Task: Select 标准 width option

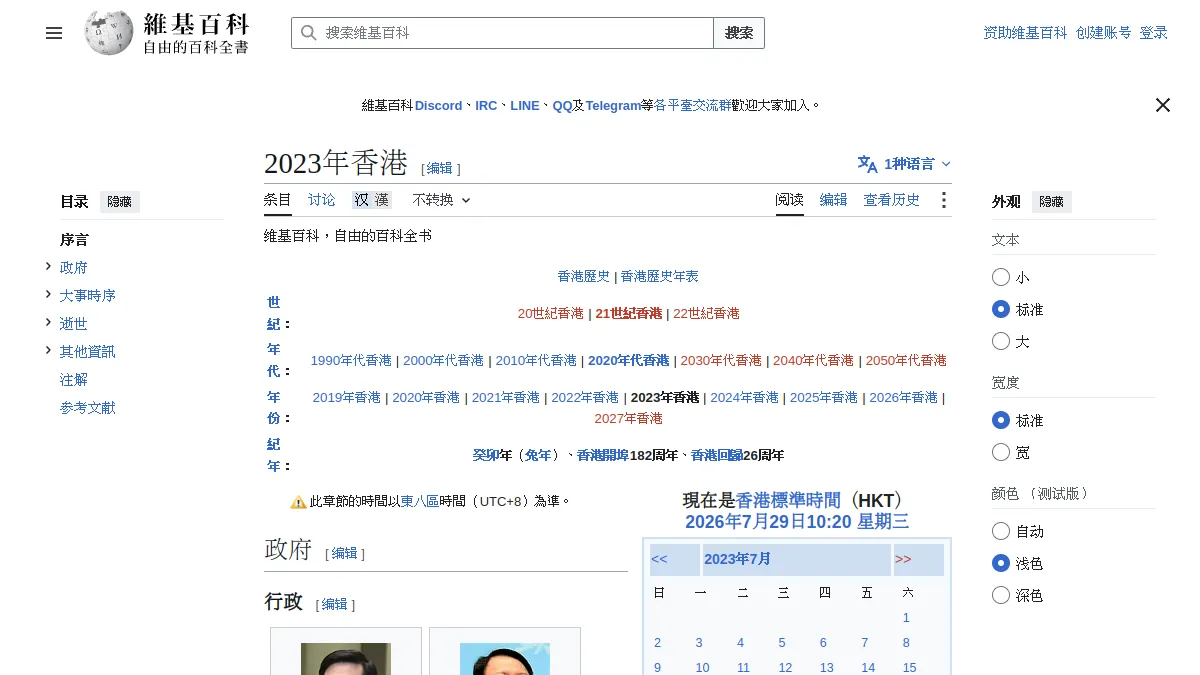Action: click(x=1001, y=420)
